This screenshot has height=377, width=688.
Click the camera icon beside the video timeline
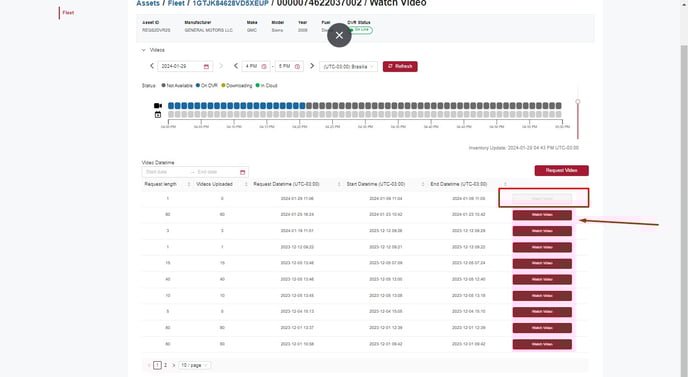pyautogui.click(x=158, y=106)
